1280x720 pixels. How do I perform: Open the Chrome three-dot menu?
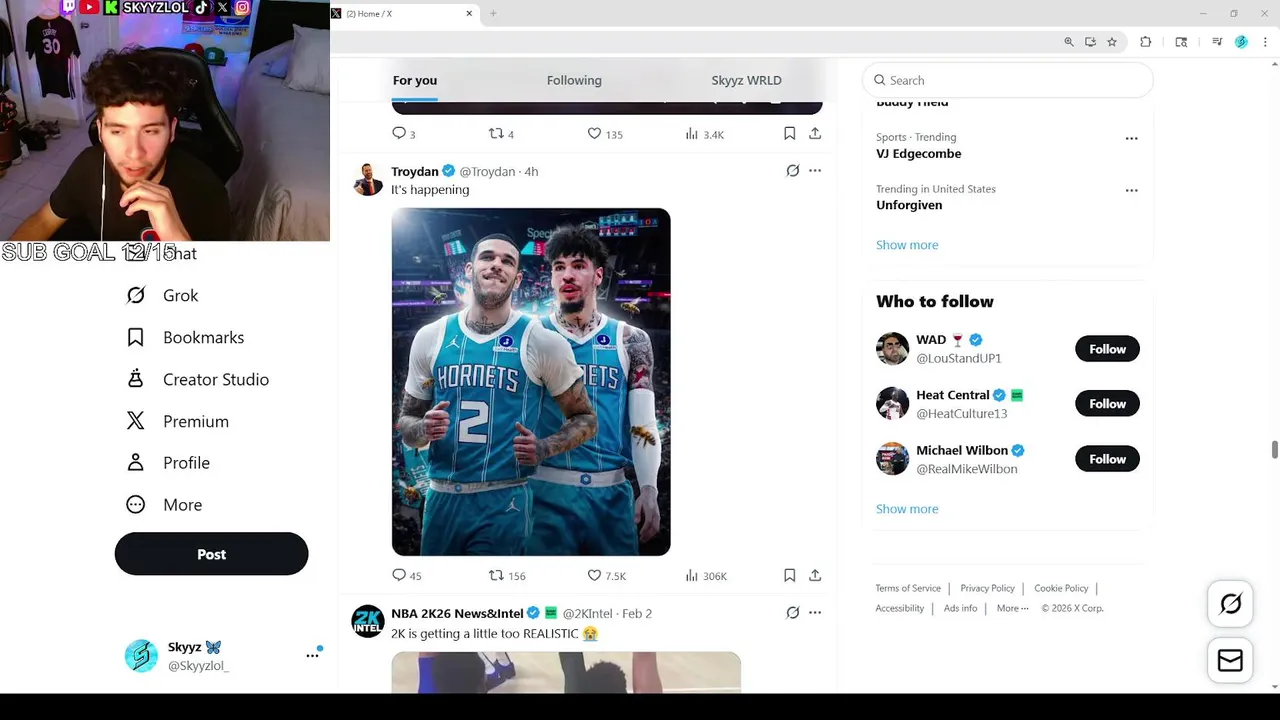(1265, 42)
